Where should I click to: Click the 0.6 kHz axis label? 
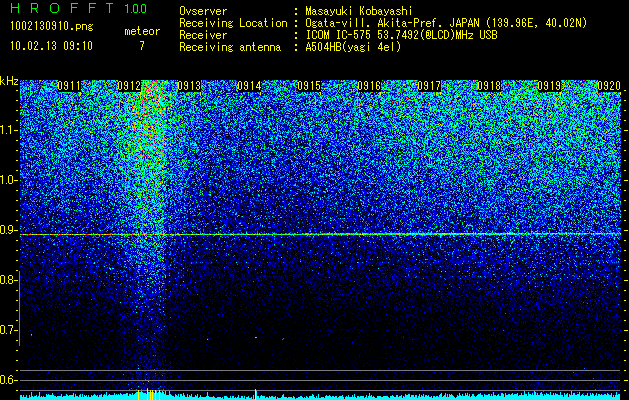[x=7, y=380]
